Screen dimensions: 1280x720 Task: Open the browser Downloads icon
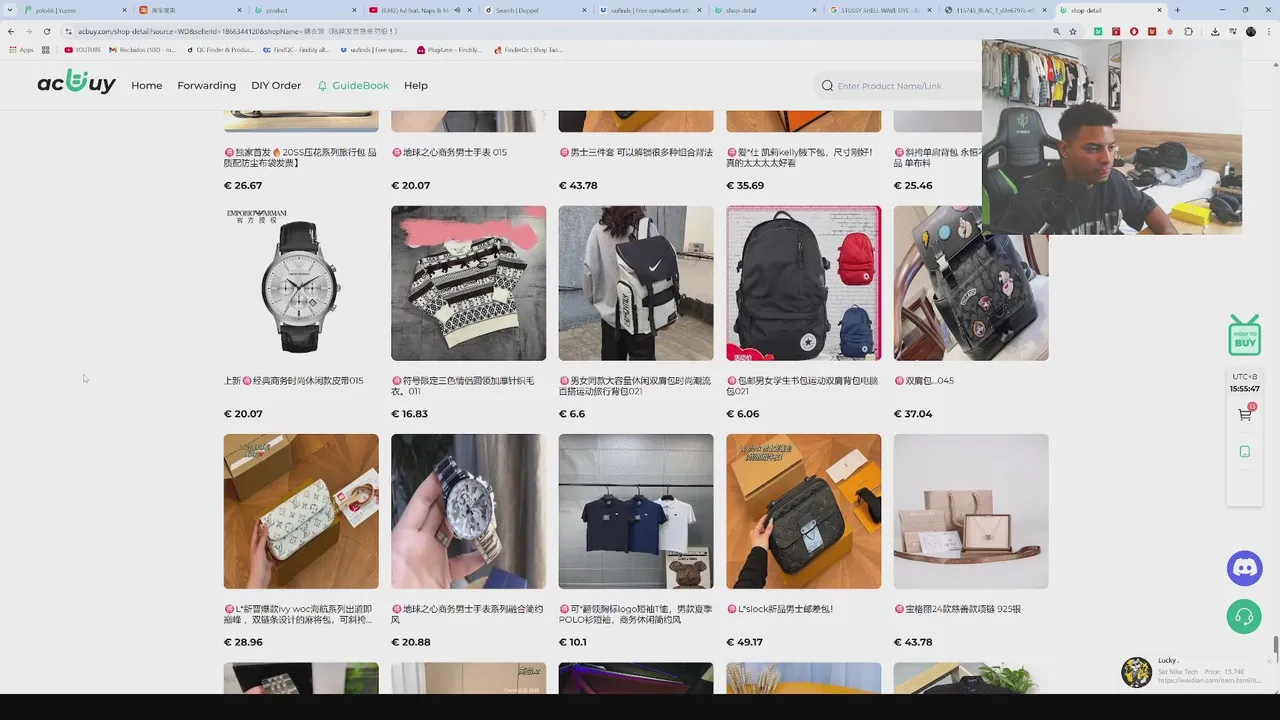tap(1214, 31)
